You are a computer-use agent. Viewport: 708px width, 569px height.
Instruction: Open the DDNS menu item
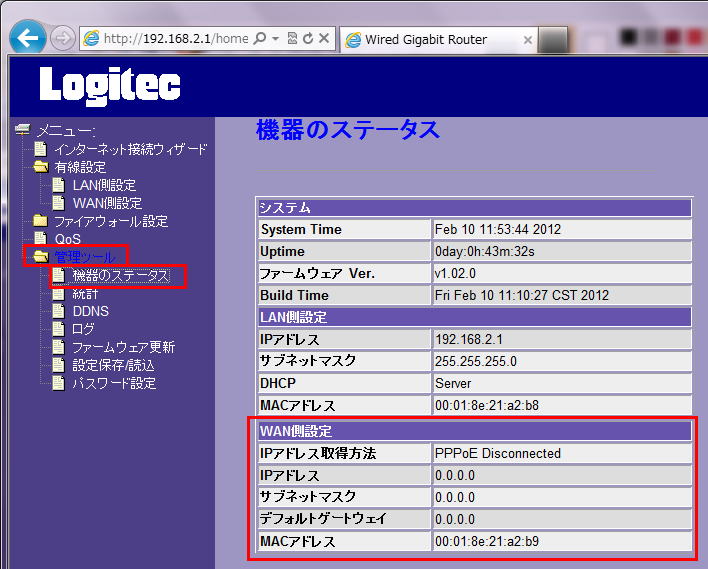pos(91,312)
